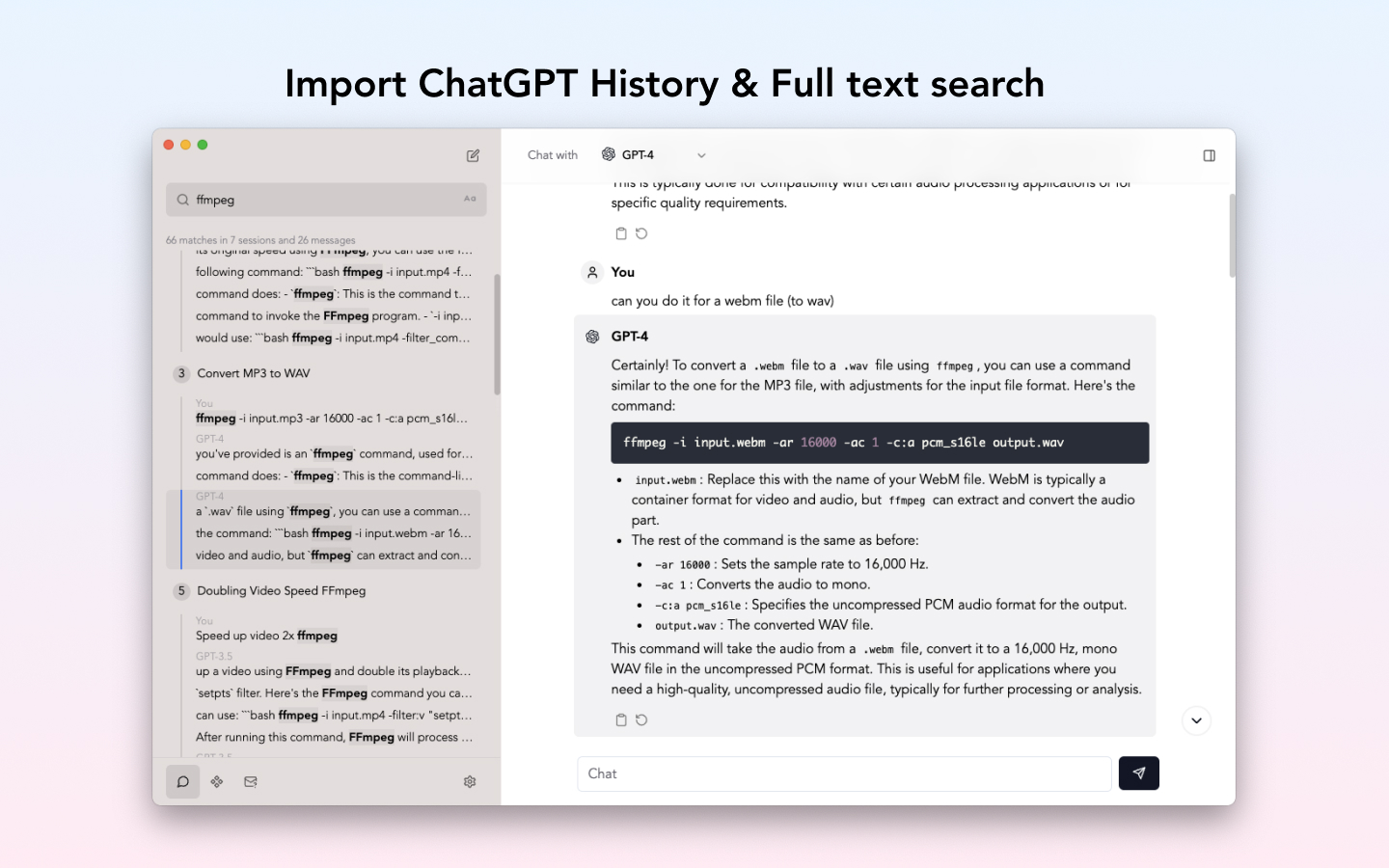The width and height of the screenshot is (1389, 868).
Task: Jump to bottom with down chevron button
Action: pyautogui.click(x=1196, y=720)
